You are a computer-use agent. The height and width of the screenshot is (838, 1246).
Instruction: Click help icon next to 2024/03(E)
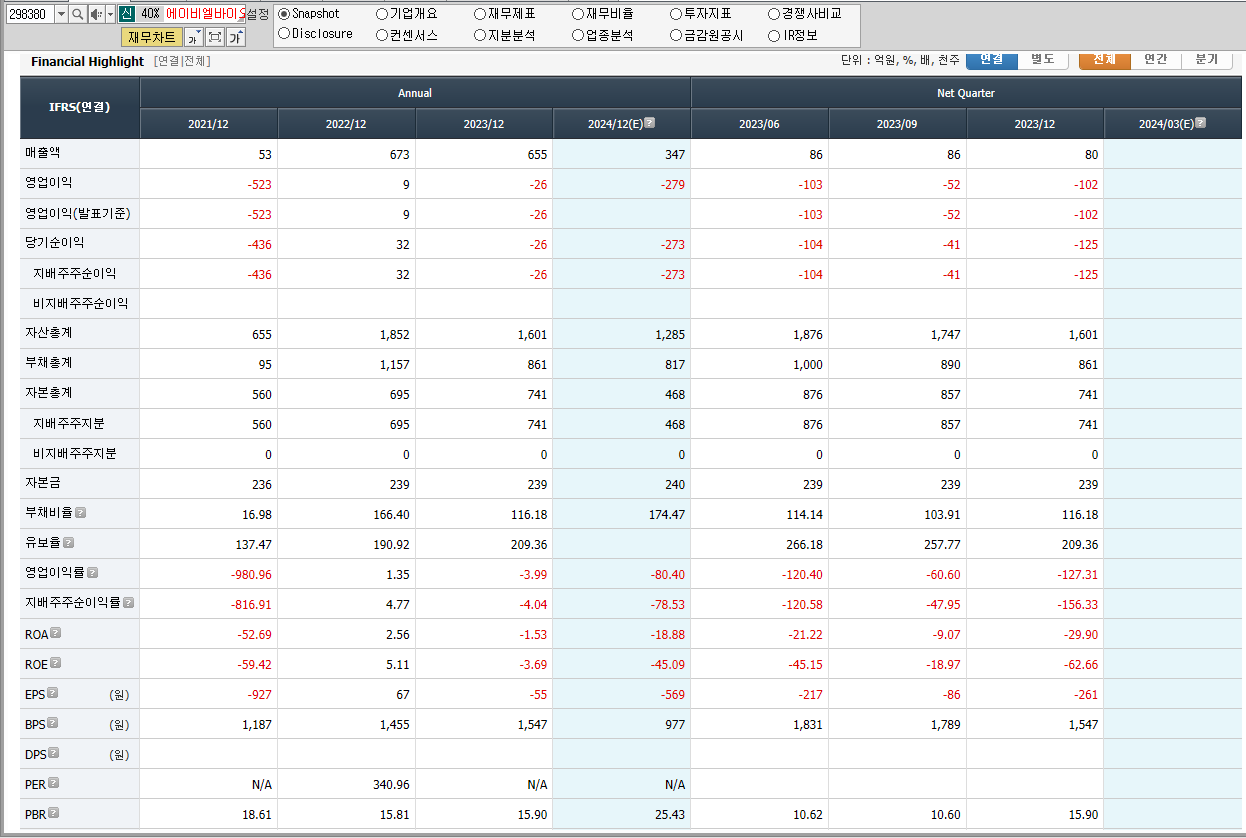pyautogui.click(x=1201, y=123)
